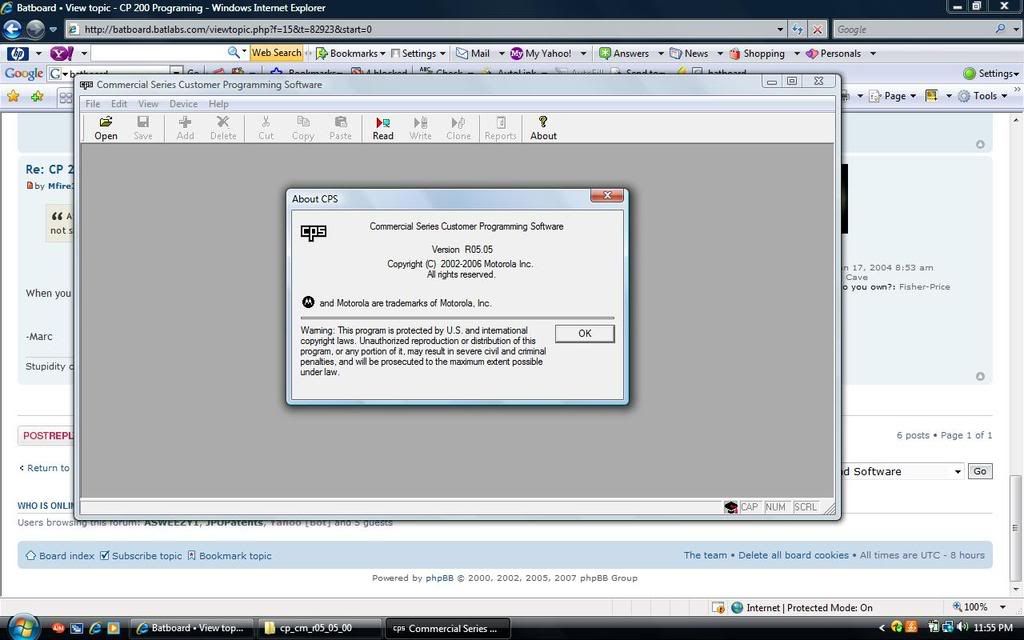Screen dimensions: 1024x640
Task: Click the Windows Start orb
Action: pos(22,628)
